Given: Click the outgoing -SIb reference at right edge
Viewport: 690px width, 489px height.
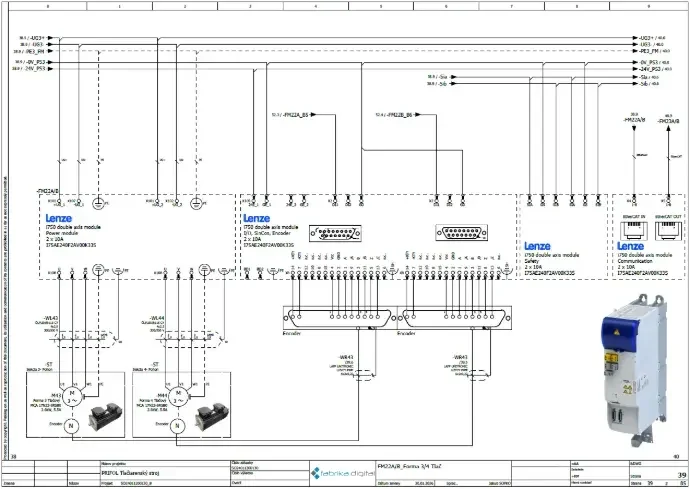Looking at the screenshot, I should click(648, 84).
